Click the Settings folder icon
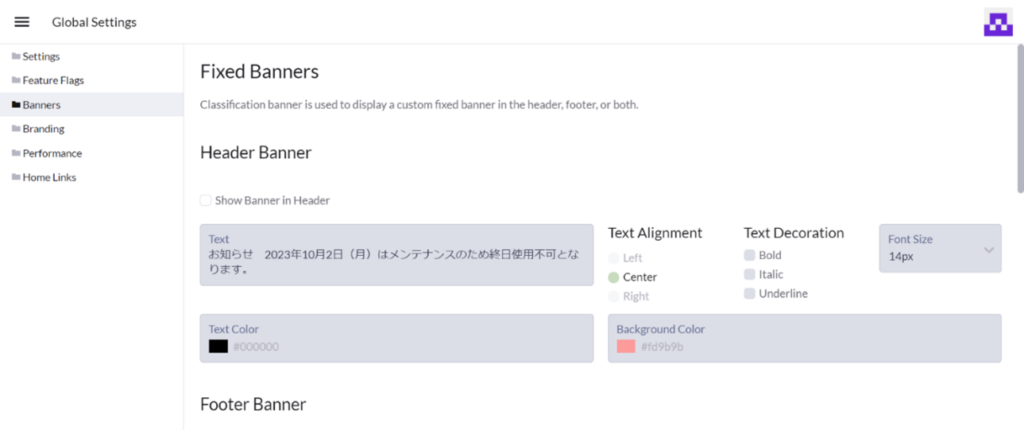The image size is (1024, 430). click(x=16, y=56)
